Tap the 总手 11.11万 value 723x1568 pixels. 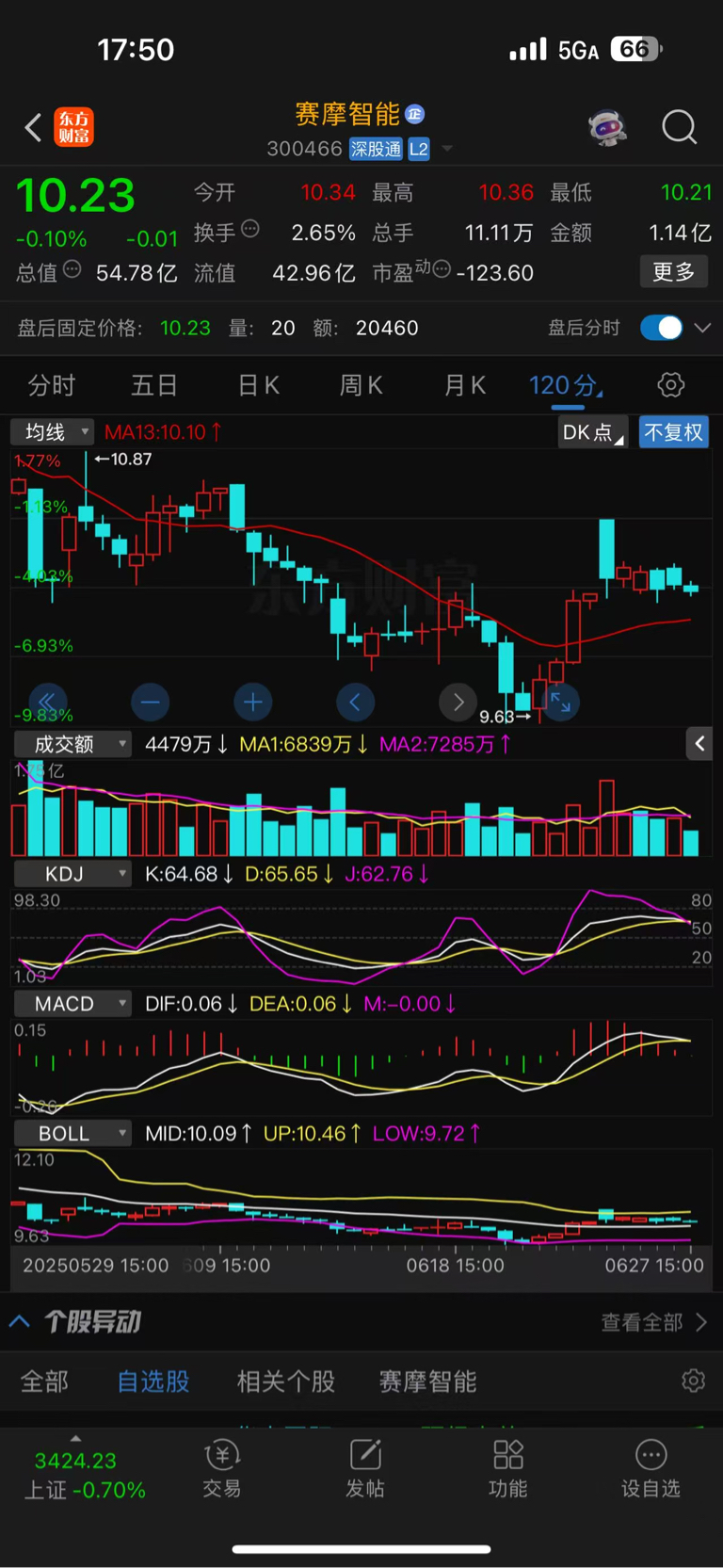pyautogui.click(x=499, y=233)
